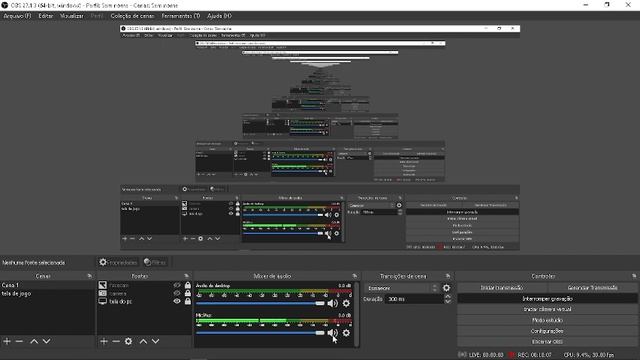The height and width of the screenshot is (360, 640).
Task: Remove the selected scene with the Cenas minus icon
Action: [19, 341]
